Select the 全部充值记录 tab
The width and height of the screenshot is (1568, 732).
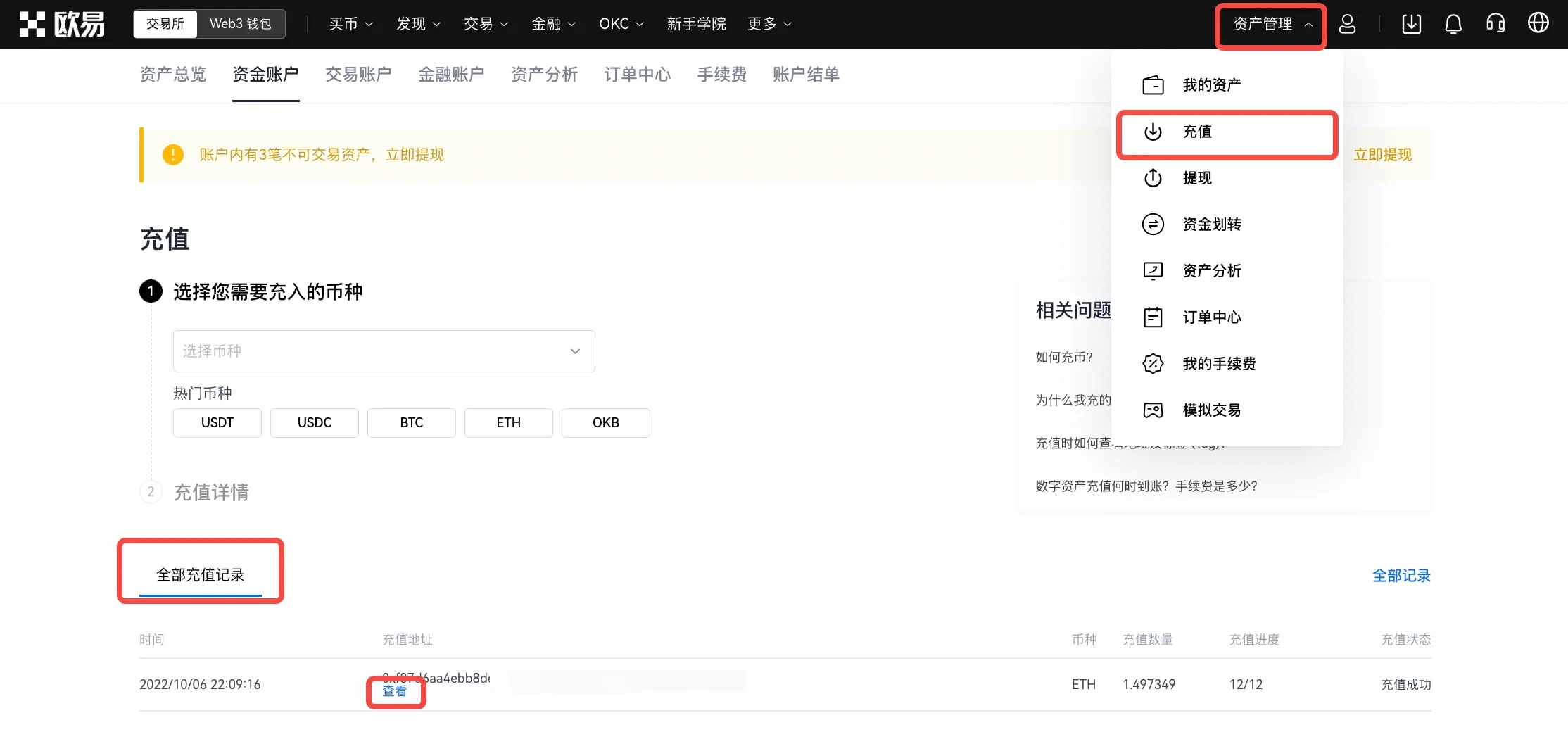pos(201,575)
